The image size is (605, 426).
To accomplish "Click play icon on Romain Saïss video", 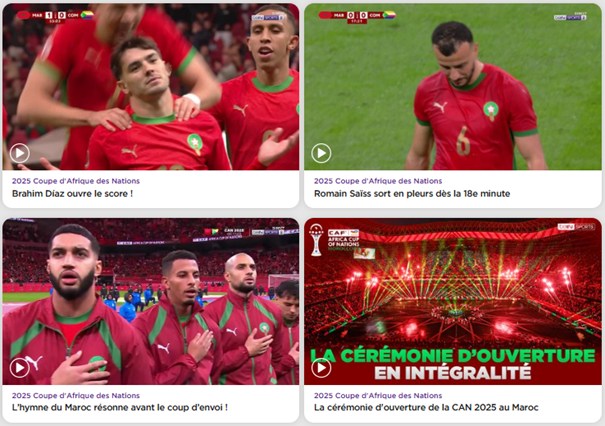I will [321, 153].
